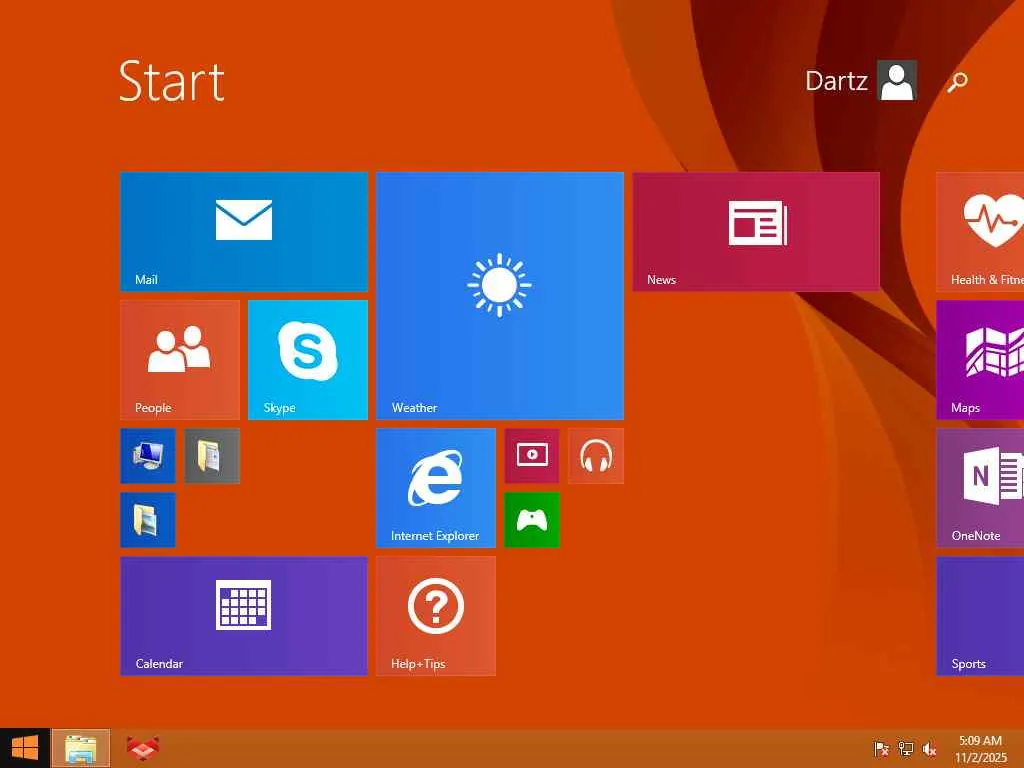Viewport: 1024px width, 768px height.
Task: Open the This PC computer tile
Action: 148,456
